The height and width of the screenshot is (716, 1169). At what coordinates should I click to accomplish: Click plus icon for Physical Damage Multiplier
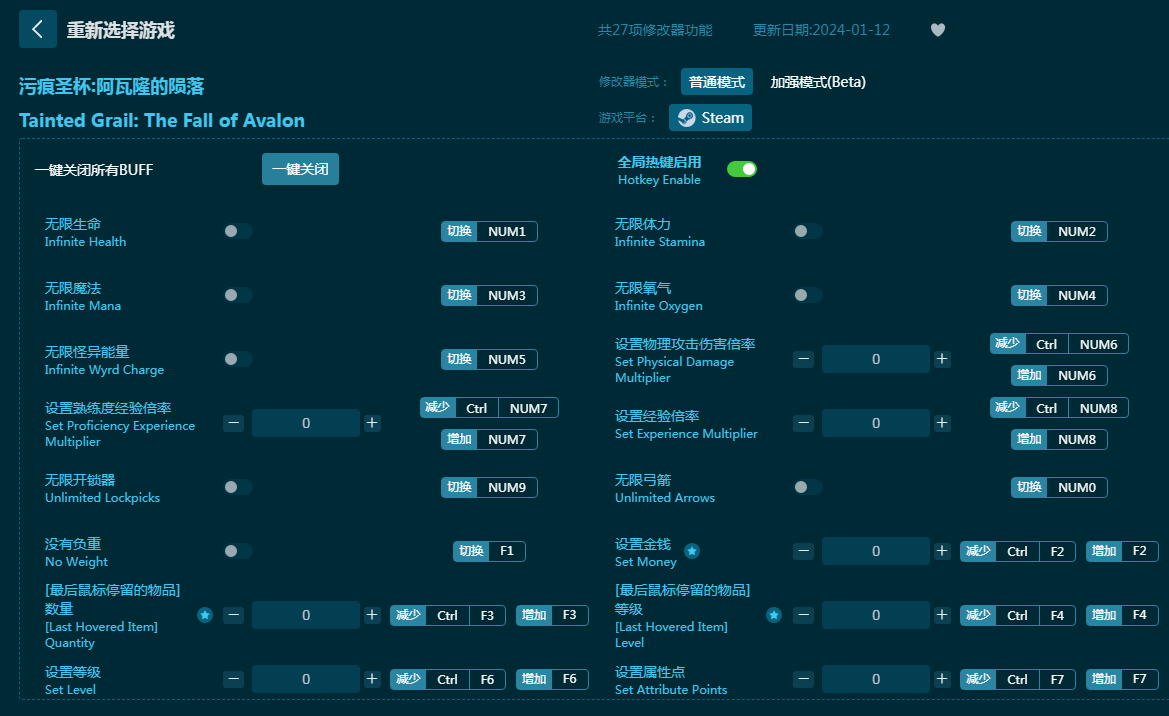click(x=941, y=359)
